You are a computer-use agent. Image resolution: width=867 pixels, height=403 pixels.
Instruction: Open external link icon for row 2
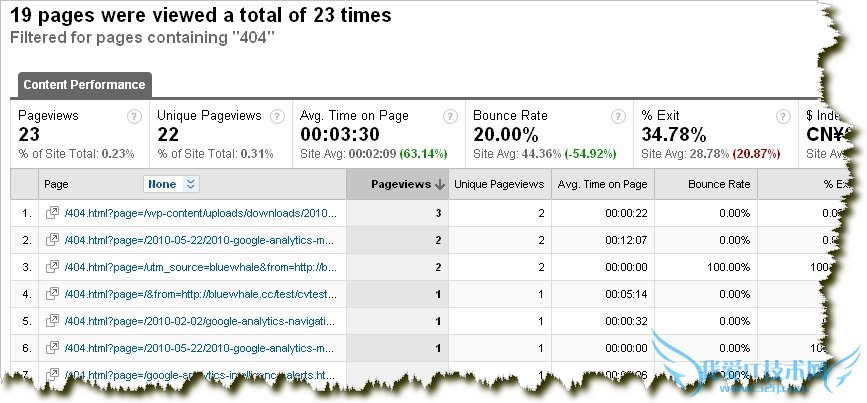point(52,240)
